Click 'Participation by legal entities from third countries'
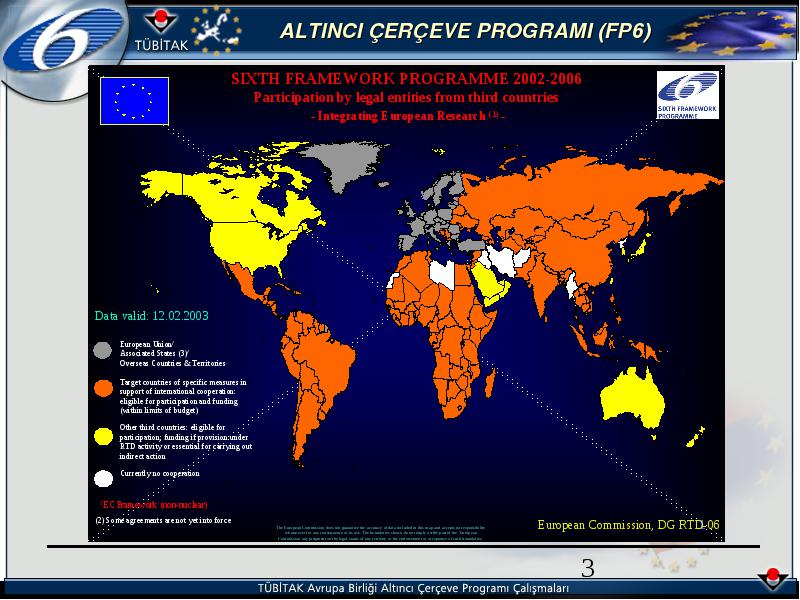The width and height of the screenshot is (800, 600). coord(406,97)
